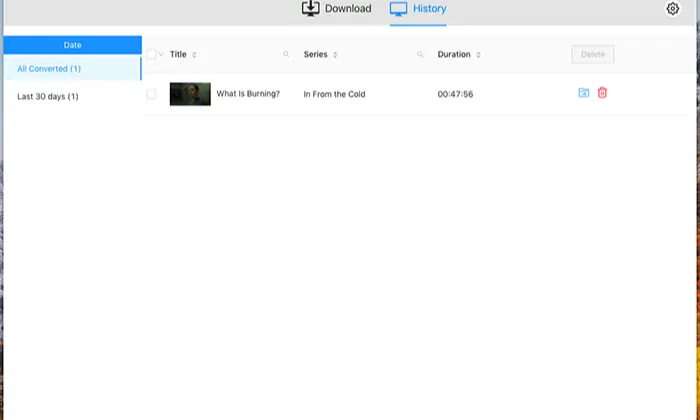Viewport: 700px width, 420px height.
Task: Click red trash icon for What Is Burning?
Action: tap(602, 93)
